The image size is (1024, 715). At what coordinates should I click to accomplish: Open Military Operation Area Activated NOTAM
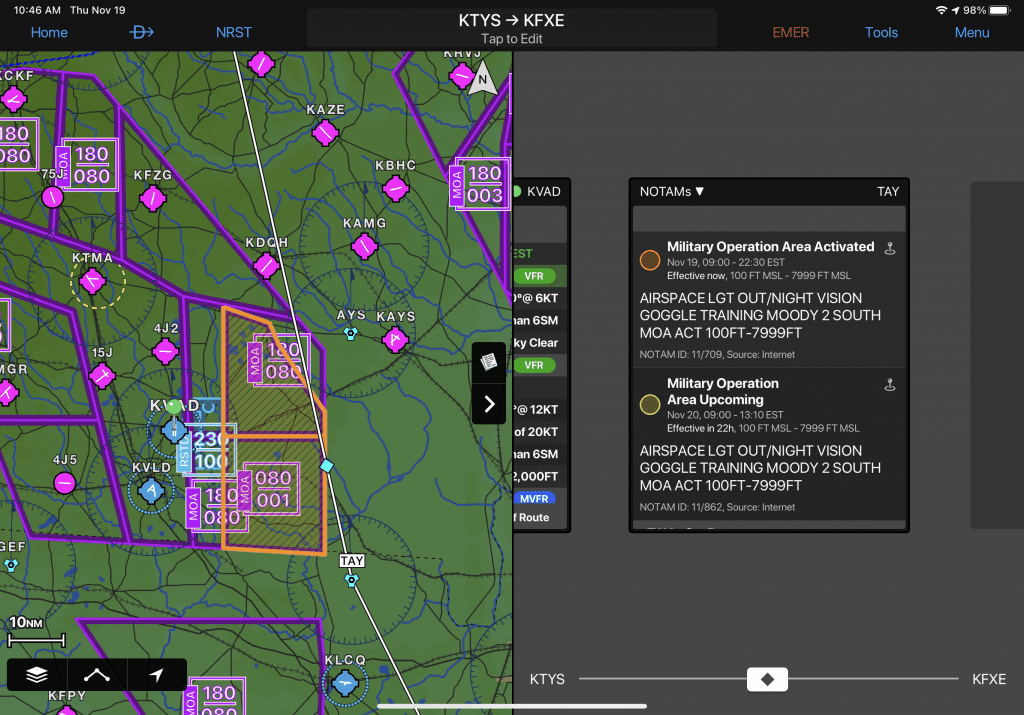pyautogui.click(x=769, y=299)
